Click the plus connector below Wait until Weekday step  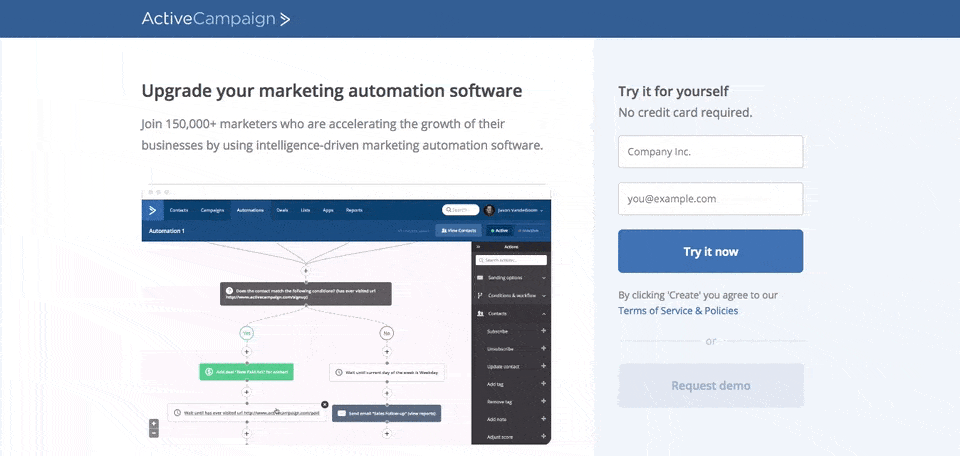[x=386, y=392]
